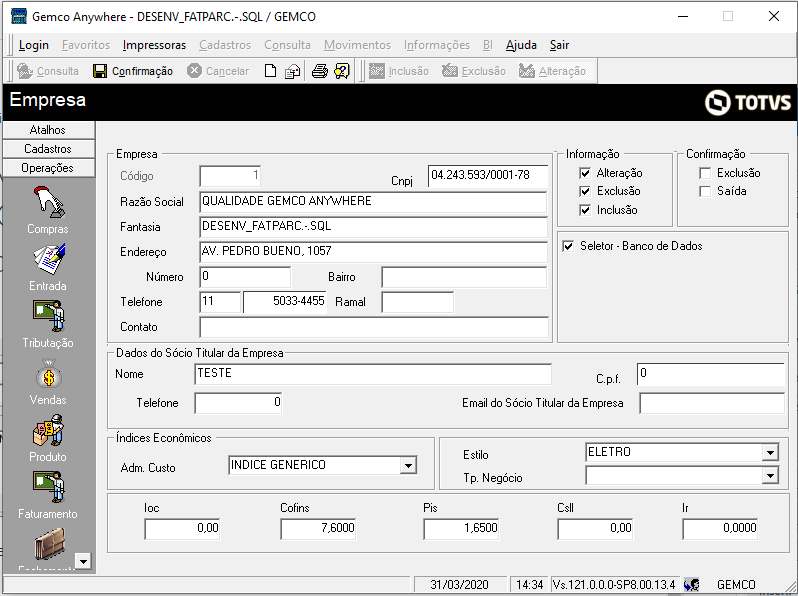
Task: Click the printer toolbar icon
Action: point(320,71)
